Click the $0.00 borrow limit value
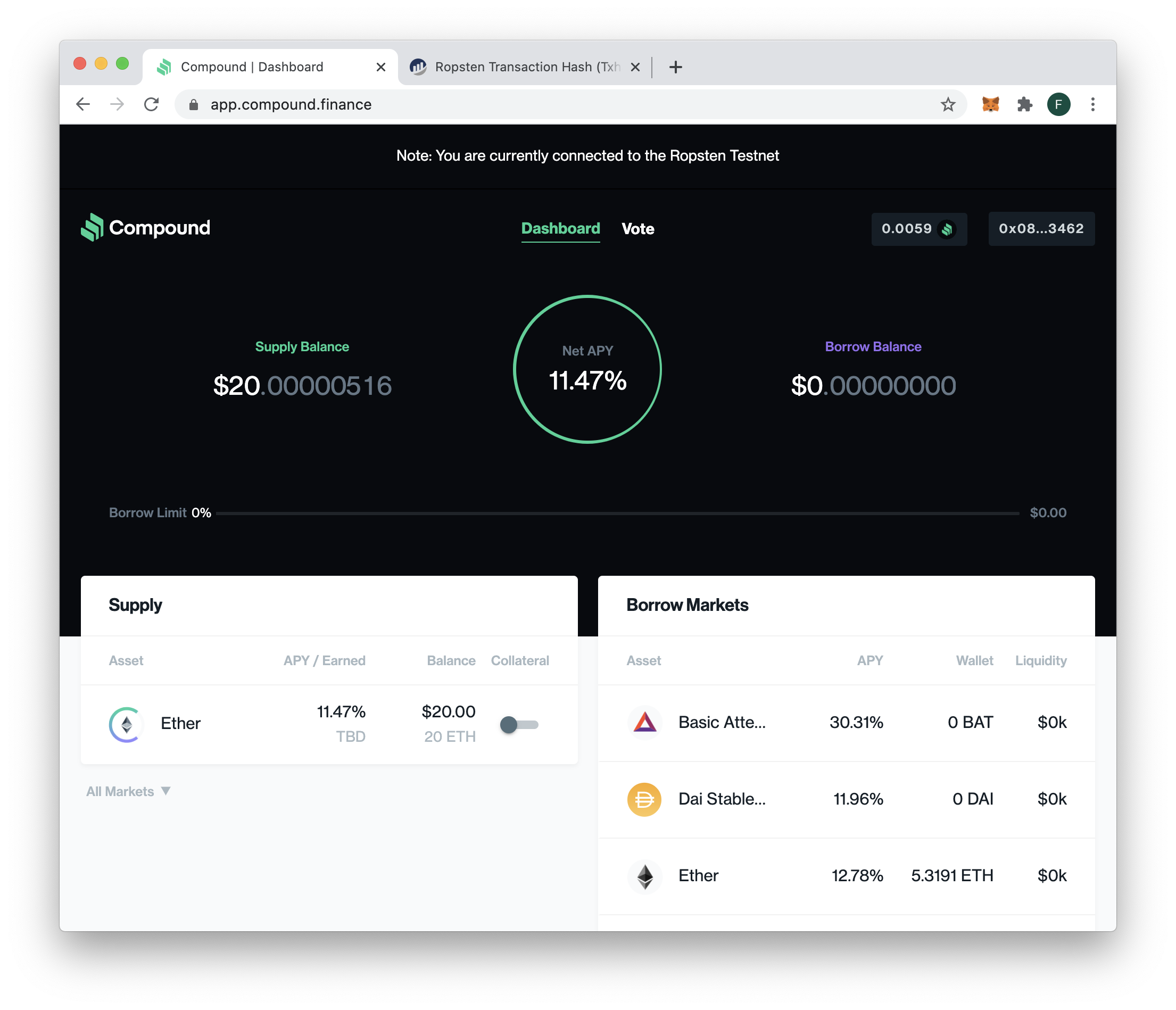Image resolution: width=1176 pixels, height=1010 pixels. pyautogui.click(x=1048, y=513)
